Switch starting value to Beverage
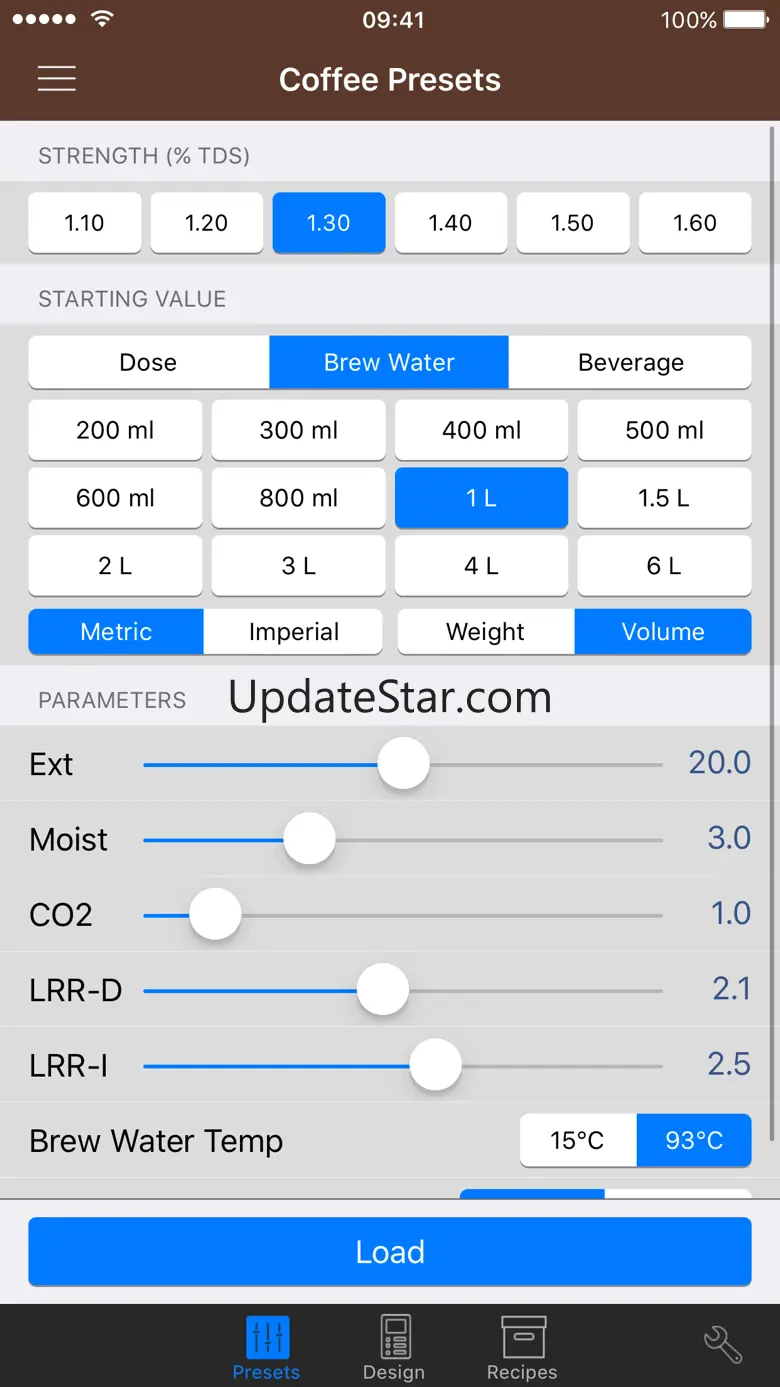 point(630,362)
